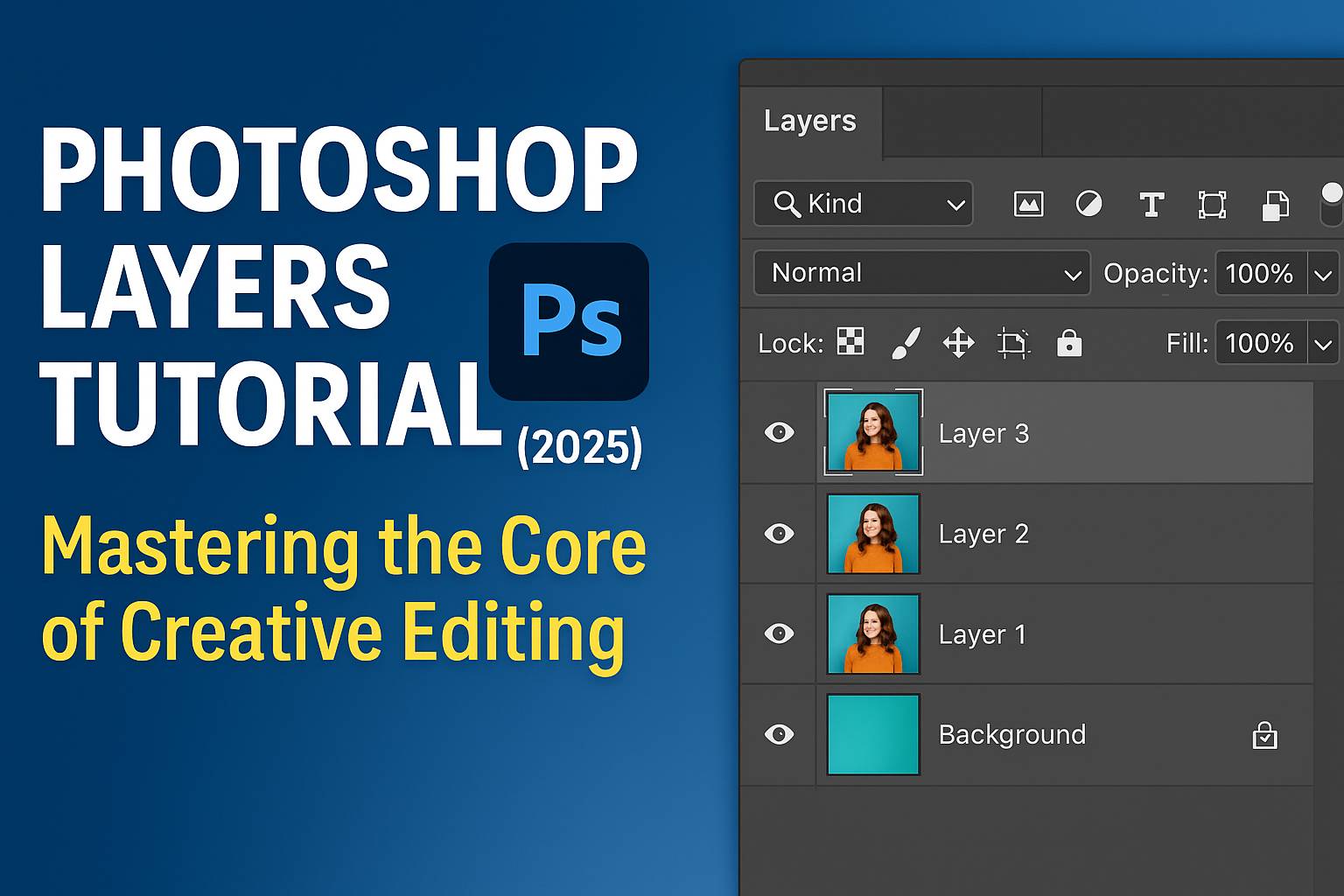
Task: Hide Layer 1 with eye icon
Action: pyautogui.click(x=779, y=633)
